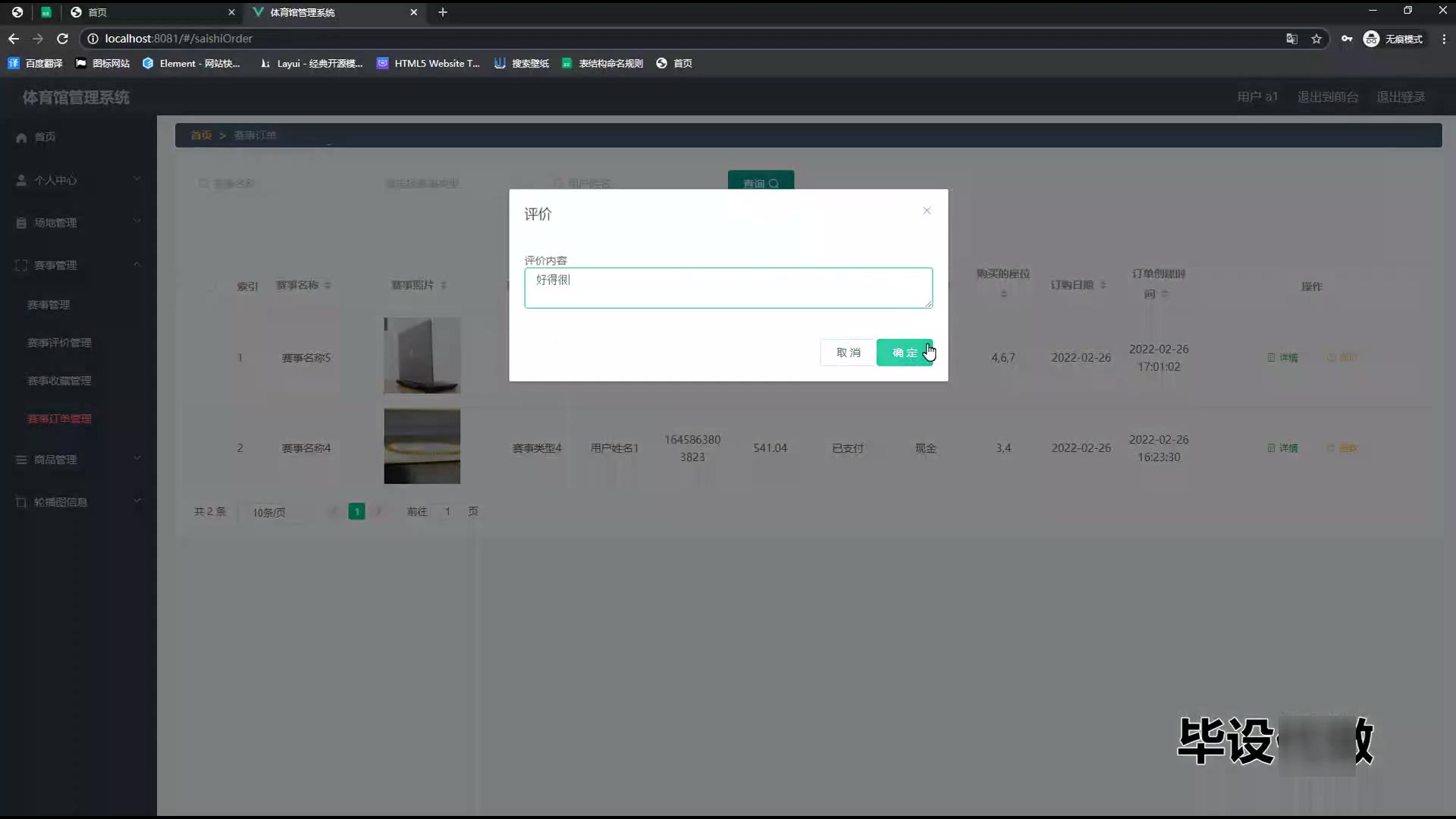Image resolution: width=1456 pixels, height=819 pixels.
Task: Open 赛事名称5 laptop photo thumbnail
Action: 422,356
